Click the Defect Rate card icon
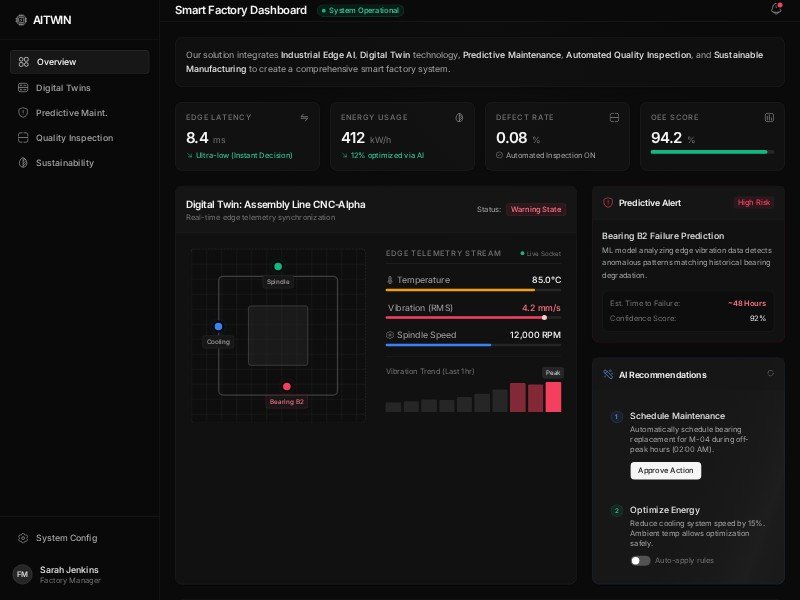The height and width of the screenshot is (600, 800). pos(614,117)
